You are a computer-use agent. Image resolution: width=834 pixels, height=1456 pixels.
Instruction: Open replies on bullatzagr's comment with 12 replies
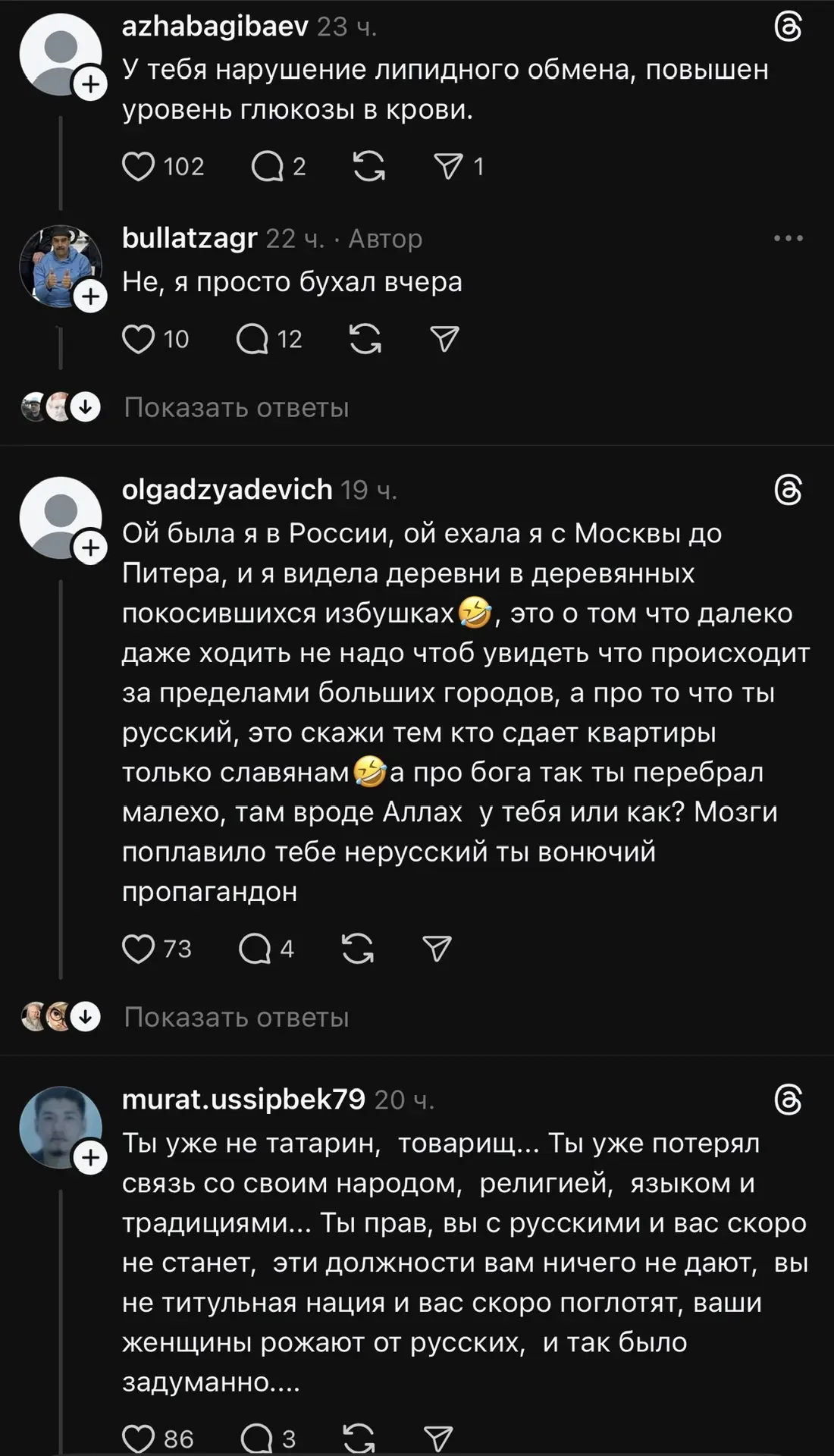coord(253,339)
